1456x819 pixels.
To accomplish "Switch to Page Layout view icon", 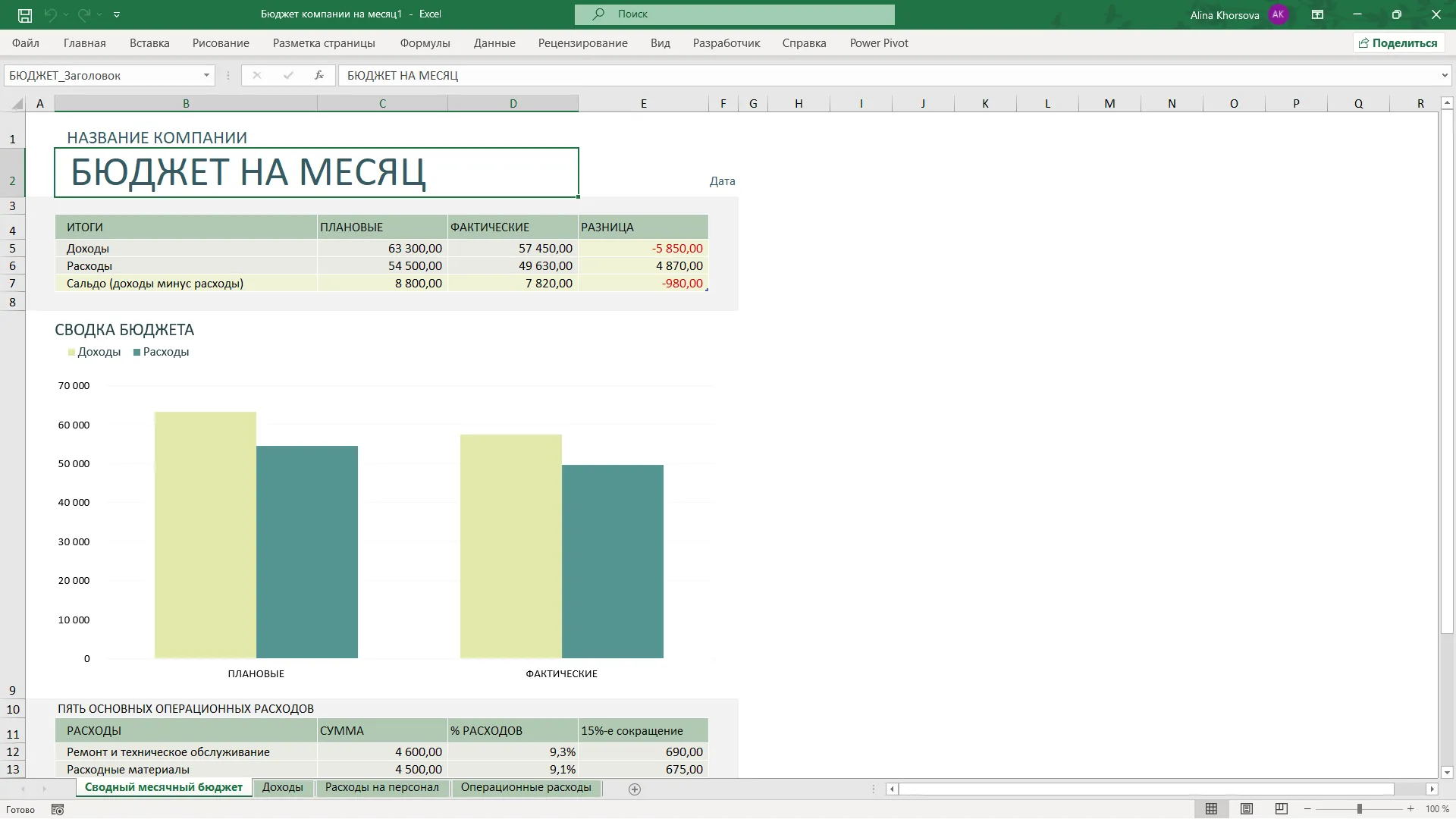I will (x=1247, y=809).
